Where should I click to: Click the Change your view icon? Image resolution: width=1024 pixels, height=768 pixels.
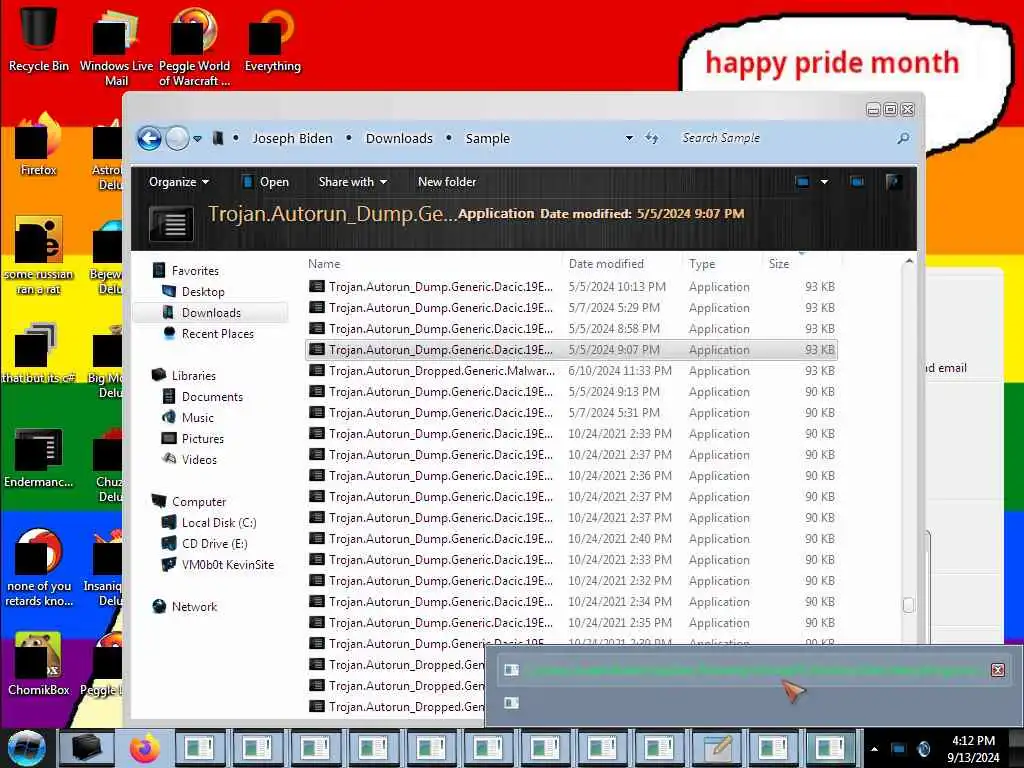tap(803, 182)
